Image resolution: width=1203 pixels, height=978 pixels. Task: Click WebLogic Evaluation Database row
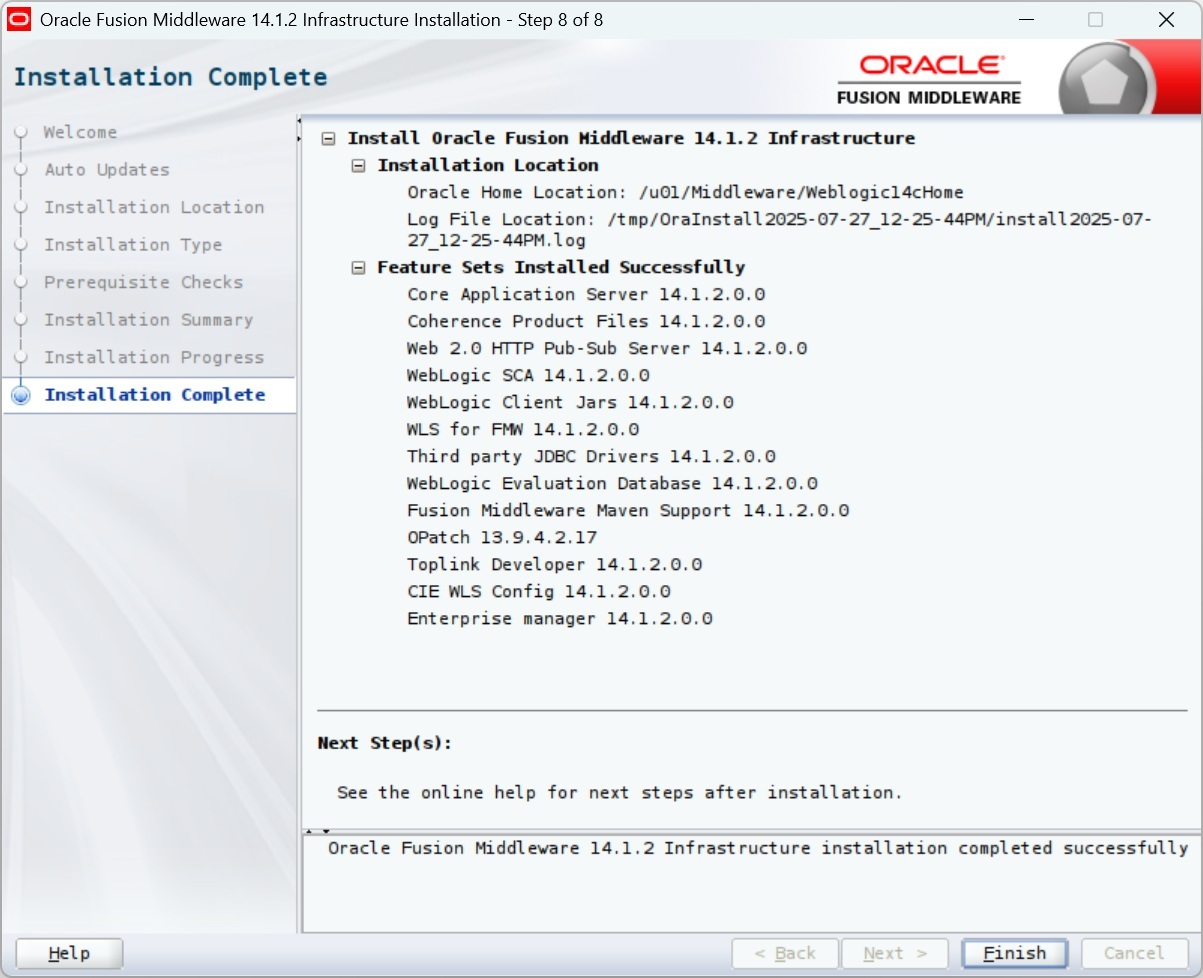pos(612,483)
